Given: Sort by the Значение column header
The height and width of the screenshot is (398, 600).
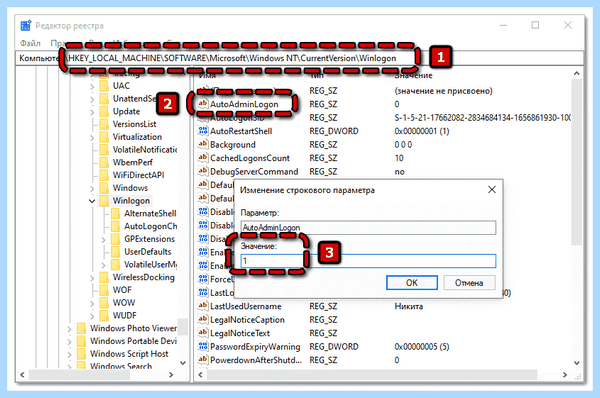Looking at the screenshot, I should [x=413, y=76].
